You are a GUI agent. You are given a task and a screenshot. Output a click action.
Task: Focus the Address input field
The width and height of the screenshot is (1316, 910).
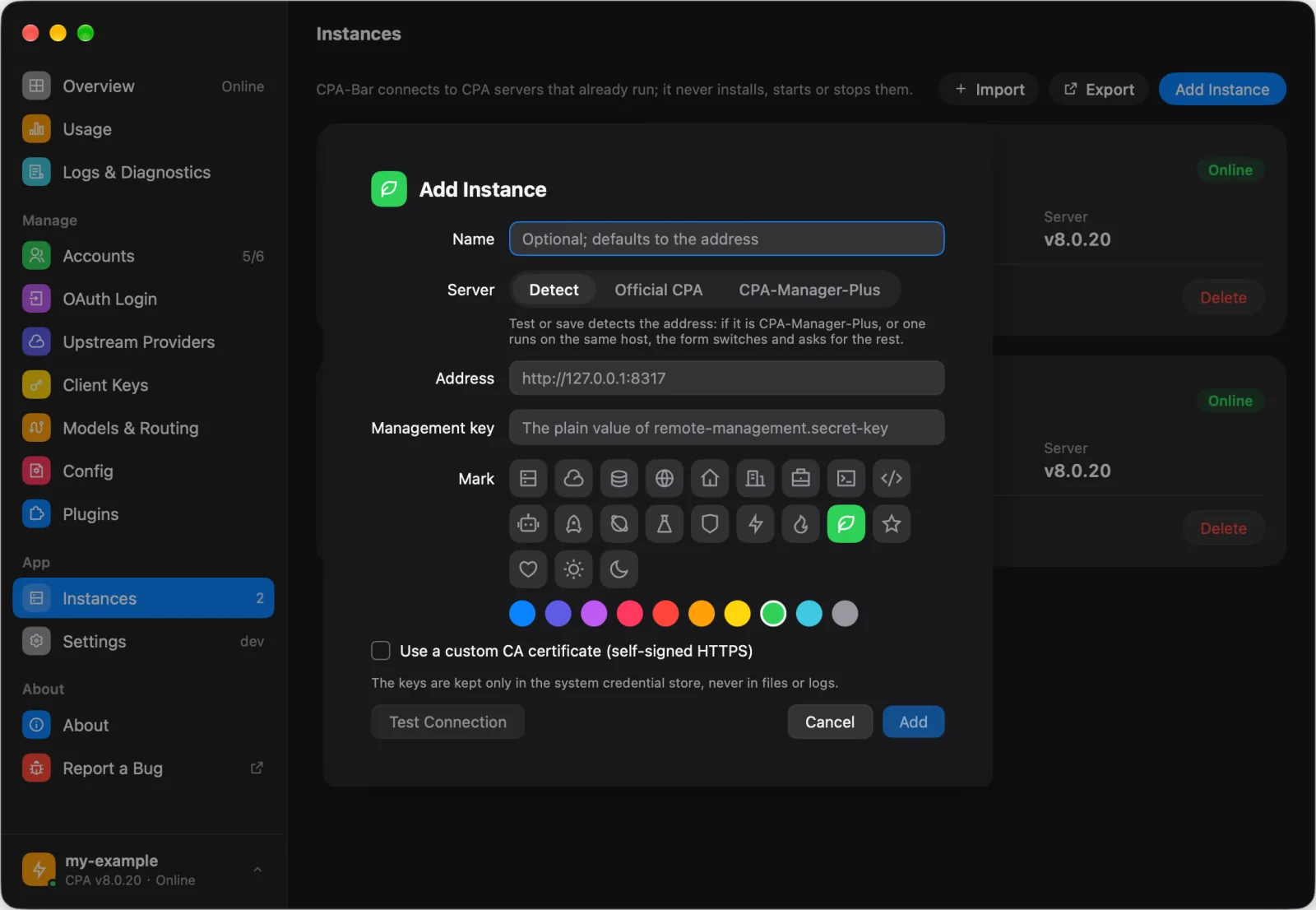click(726, 378)
